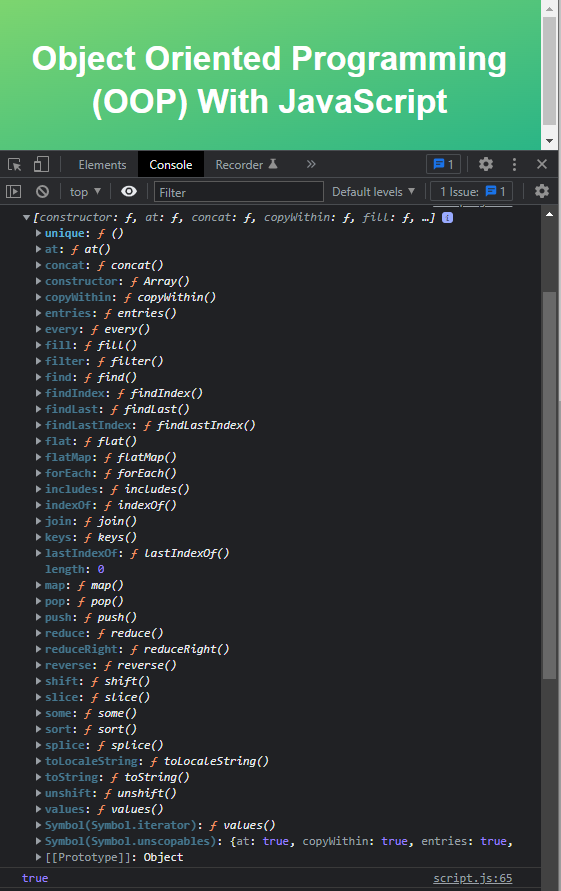Click the console vertical scrollbar thumb

tap(549, 485)
